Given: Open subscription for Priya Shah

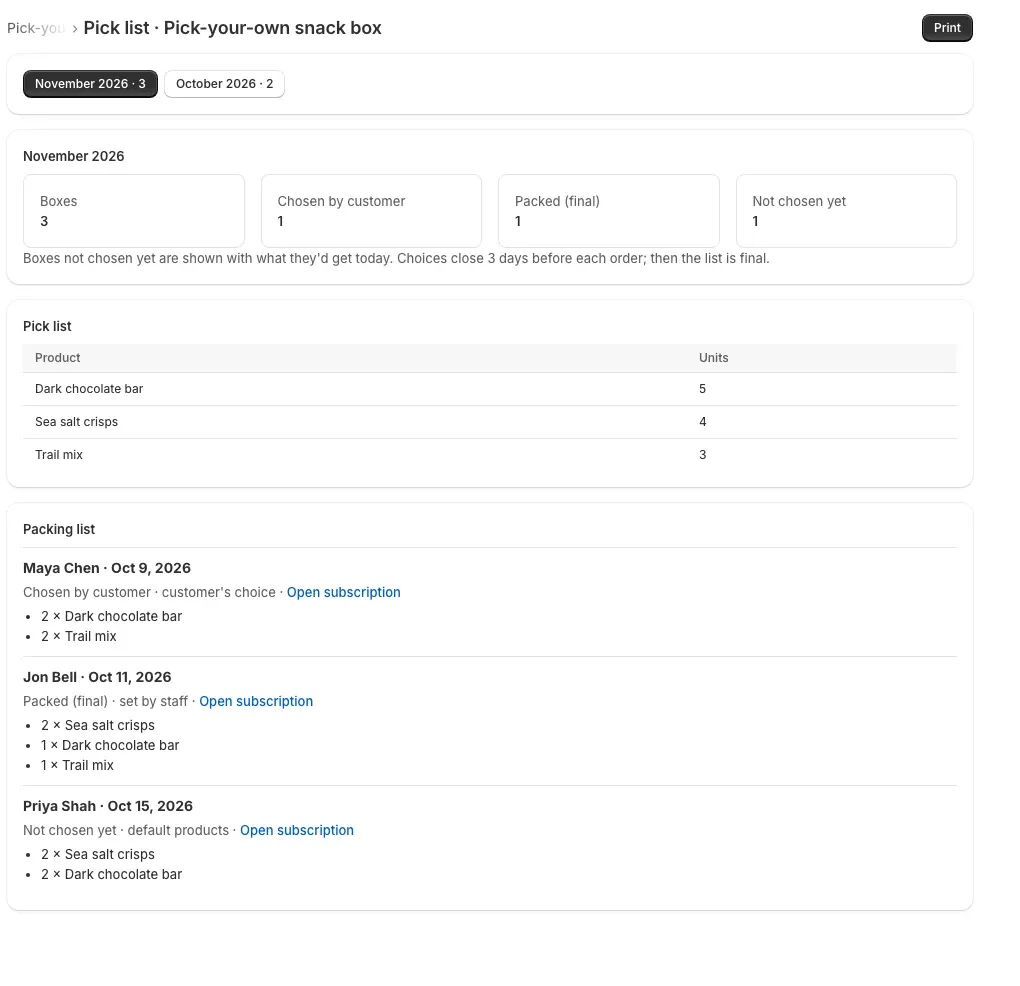Looking at the screenshot, I should pyautogui.click(x=297, y=831).
